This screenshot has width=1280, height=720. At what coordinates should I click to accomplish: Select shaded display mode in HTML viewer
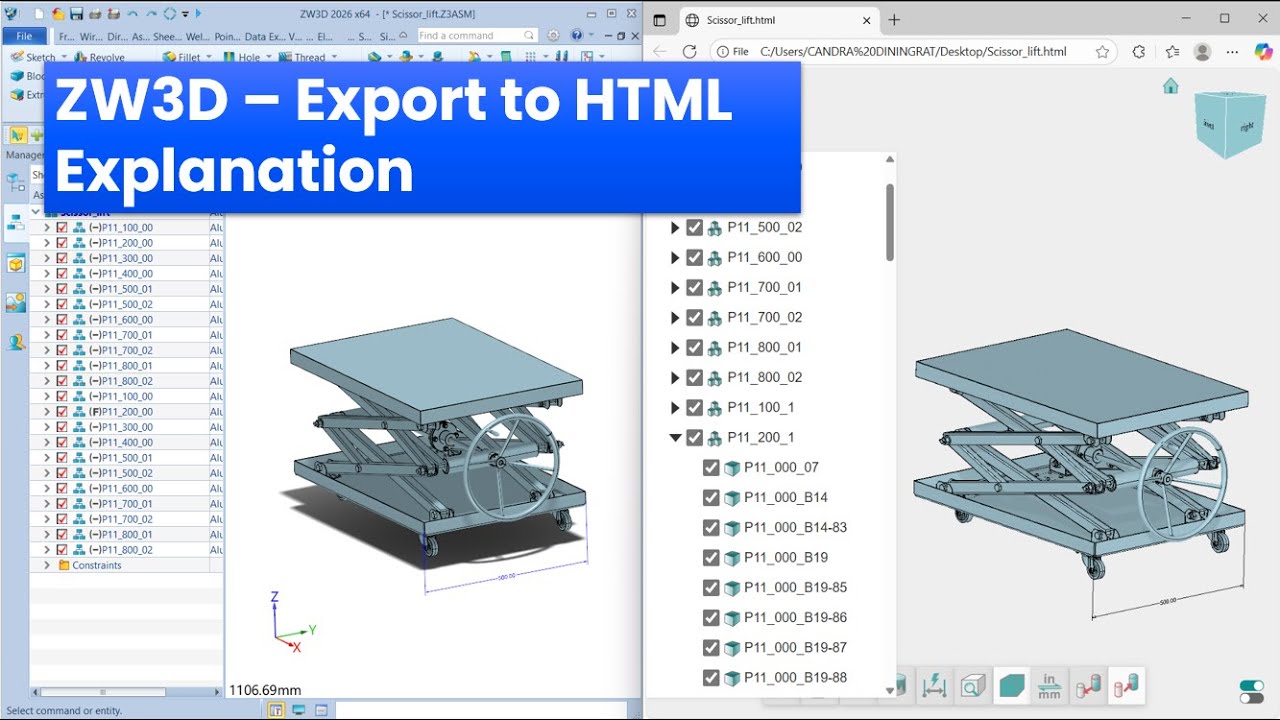pos(1012,685)
